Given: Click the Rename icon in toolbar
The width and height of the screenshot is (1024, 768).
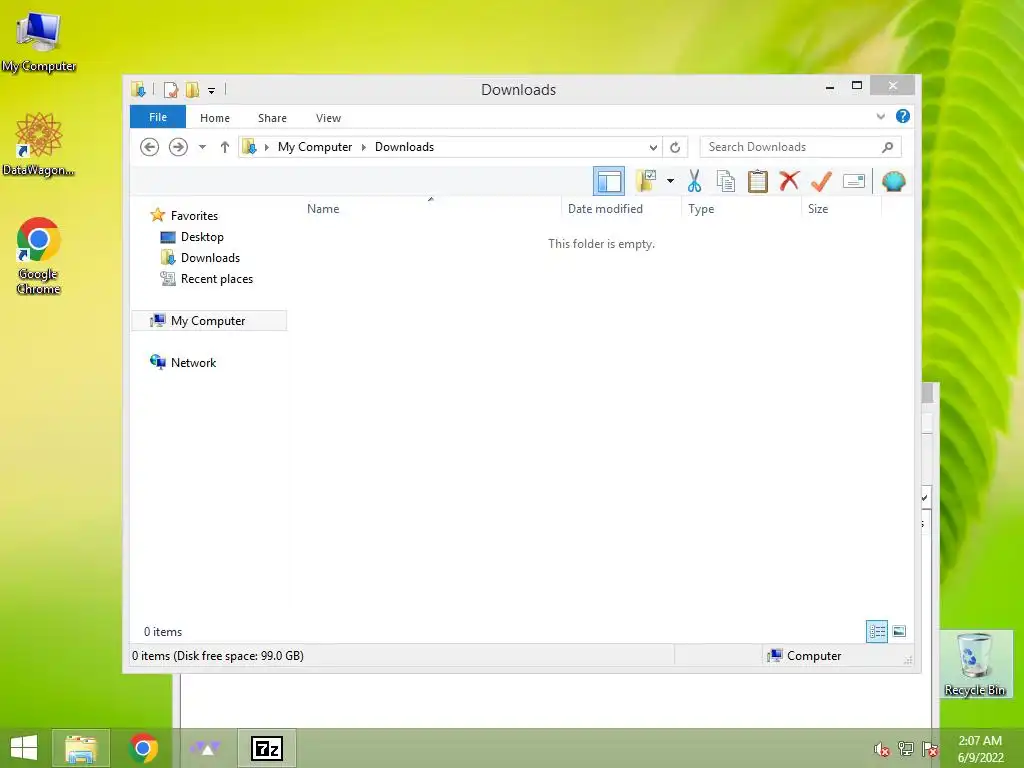Looking at the screenshot, I should (854, 181).
